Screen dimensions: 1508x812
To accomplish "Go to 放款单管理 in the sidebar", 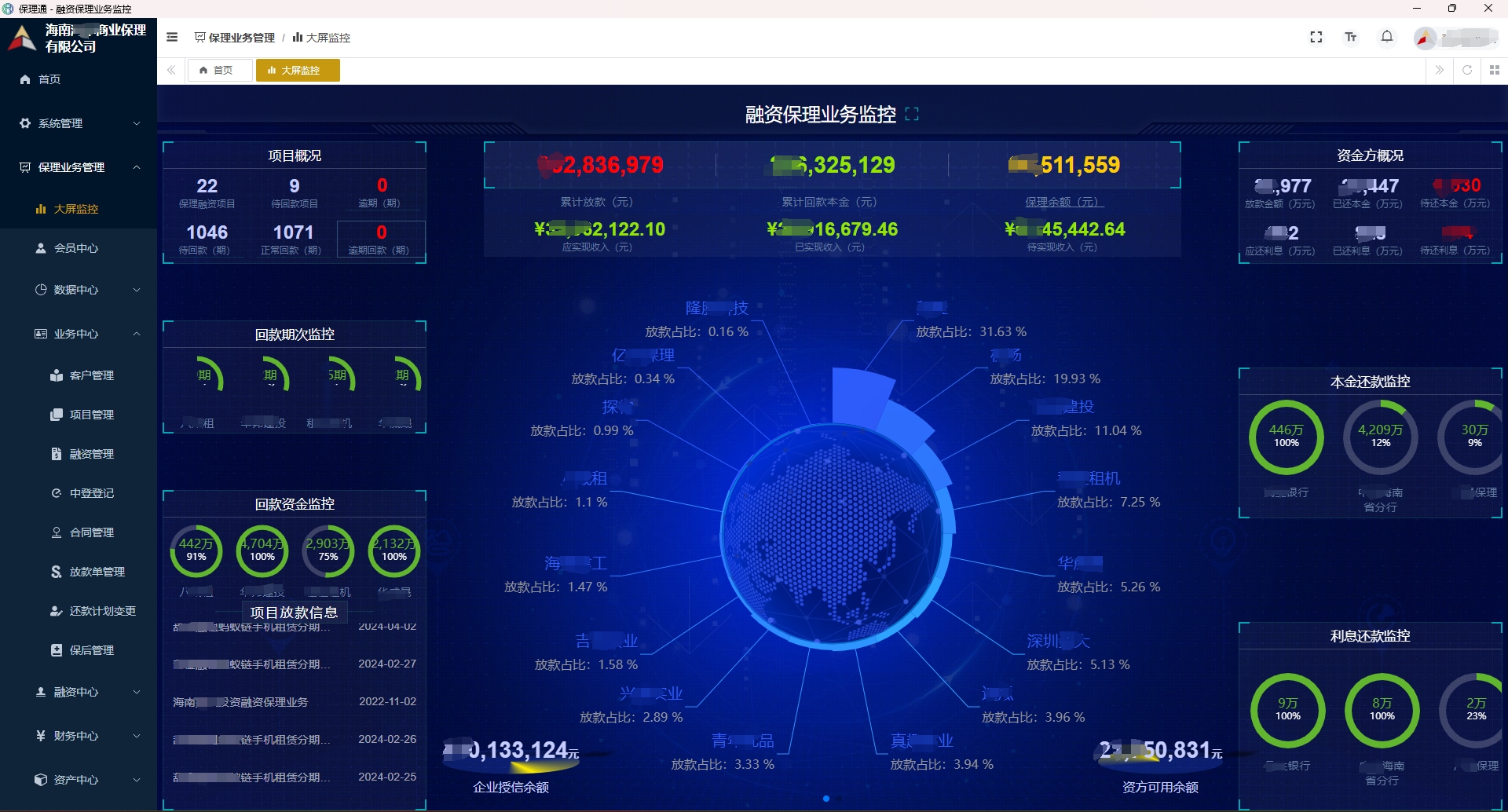I will coord(97,572).
